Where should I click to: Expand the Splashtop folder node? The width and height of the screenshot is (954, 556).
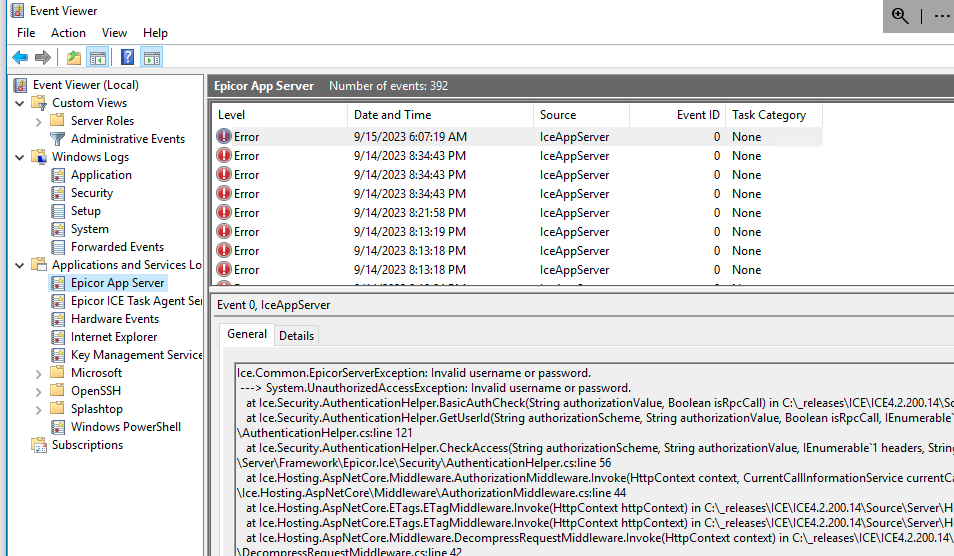pyautogui.click(x=38, y=410)
